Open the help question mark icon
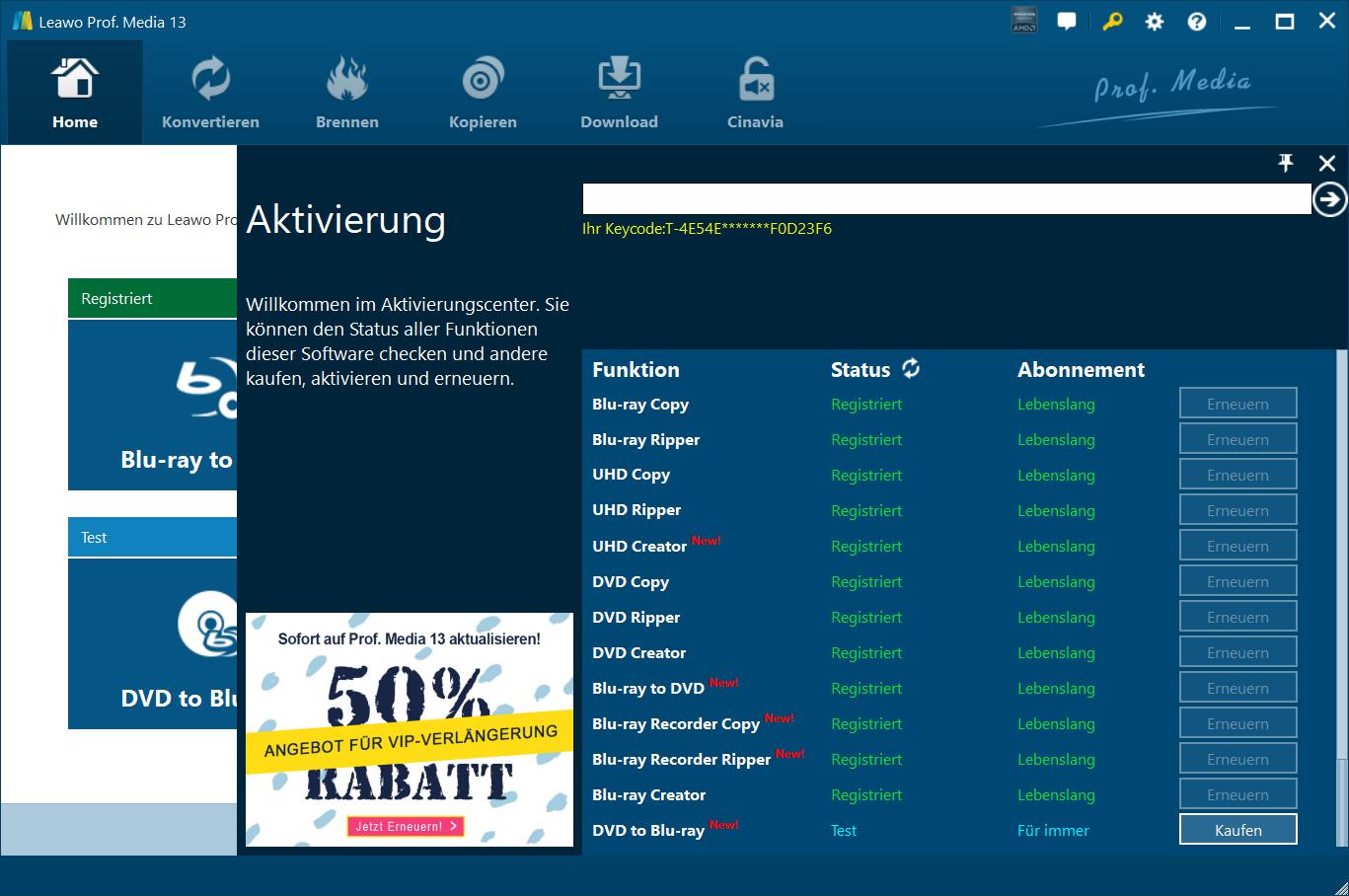This screenshot has width=1349, height=896. pos(1196,22)
